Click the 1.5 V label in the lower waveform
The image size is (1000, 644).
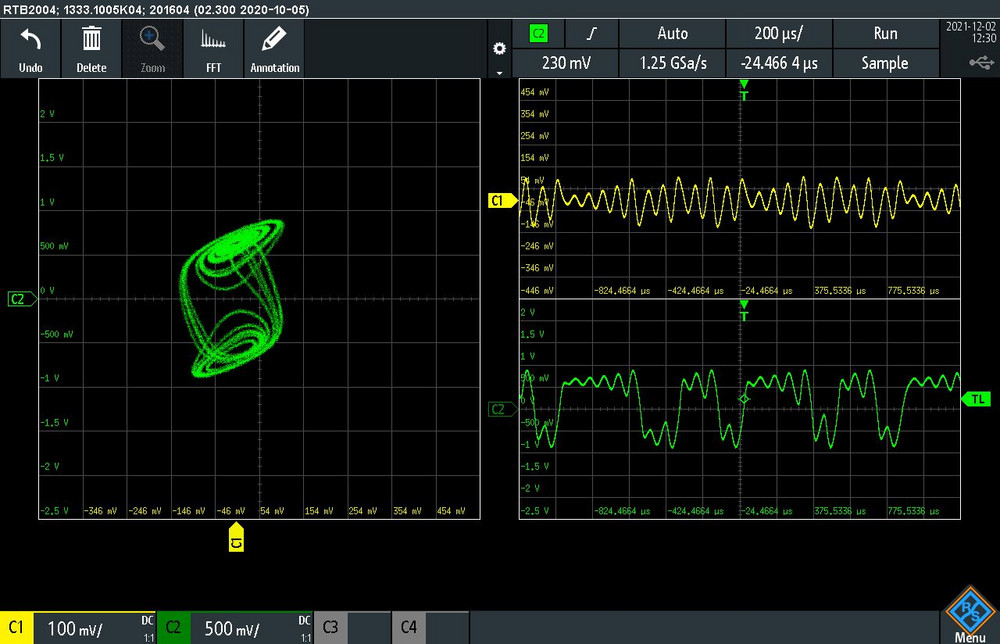(x=533, y=334)
